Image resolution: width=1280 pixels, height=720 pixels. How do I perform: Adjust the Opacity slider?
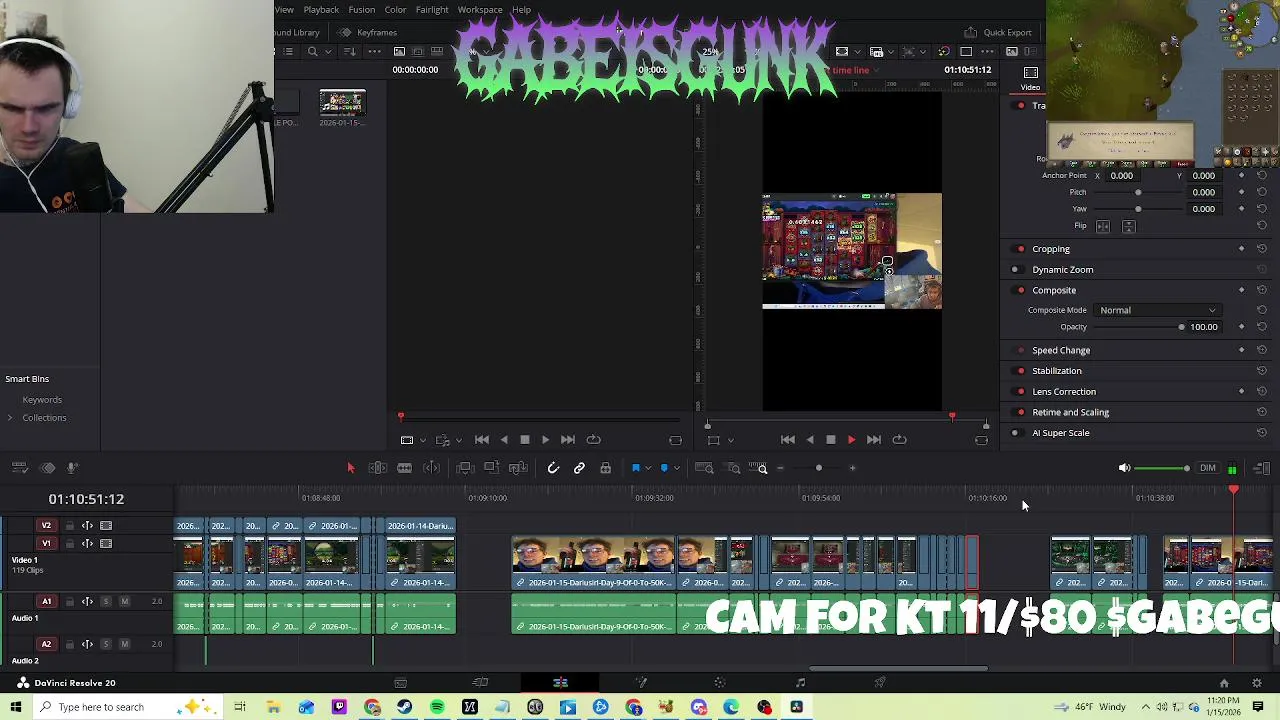point(1139,327)
